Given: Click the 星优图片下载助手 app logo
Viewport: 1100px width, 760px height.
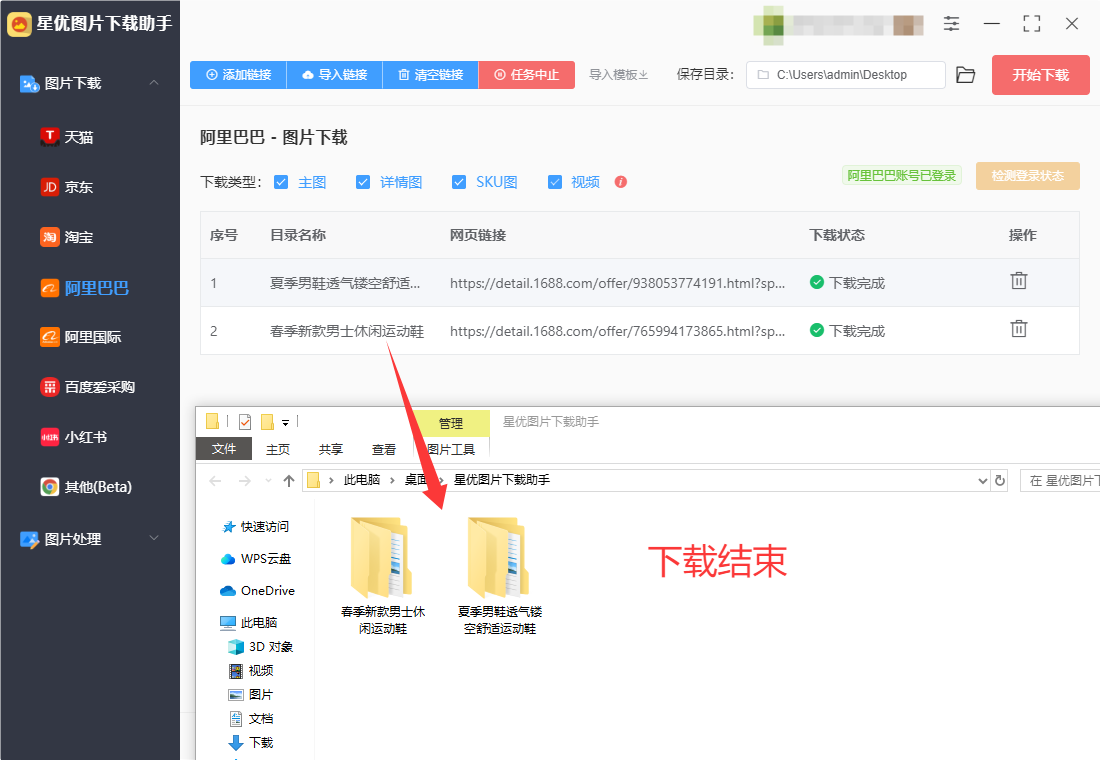Looking at the screenshot, I should (x=20, y=24).
